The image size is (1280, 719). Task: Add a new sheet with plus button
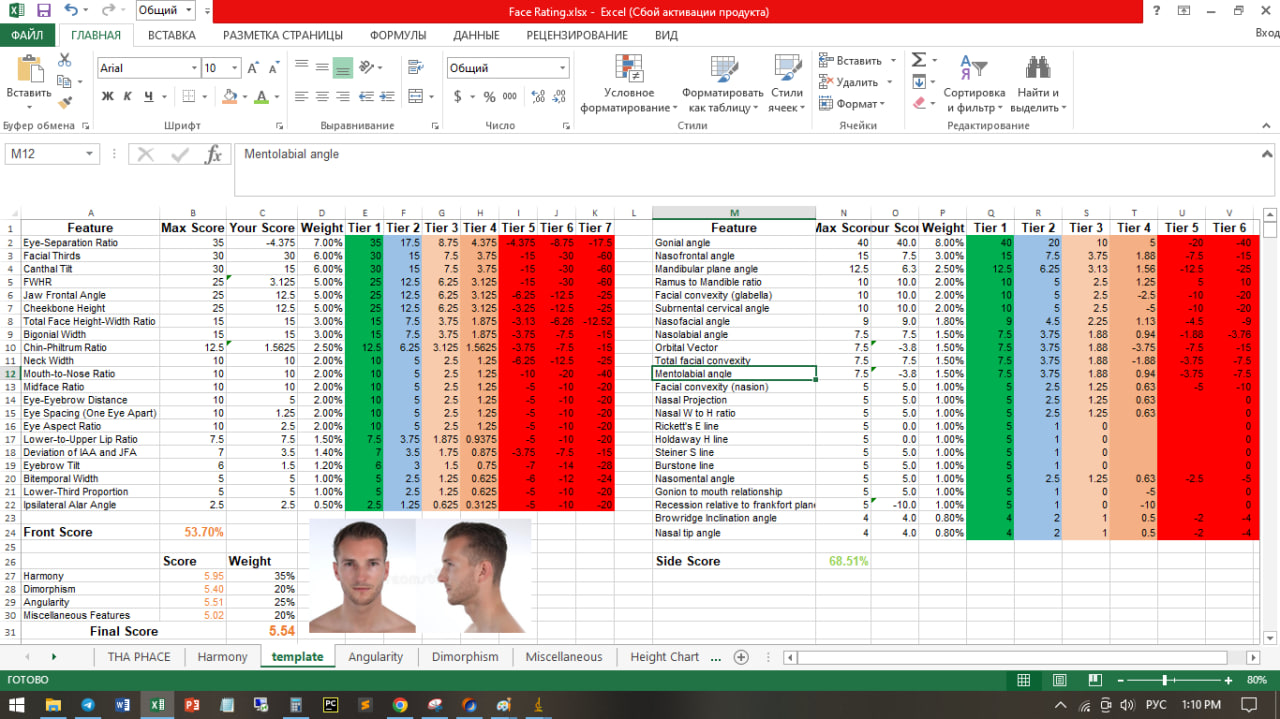coord(741,657)
